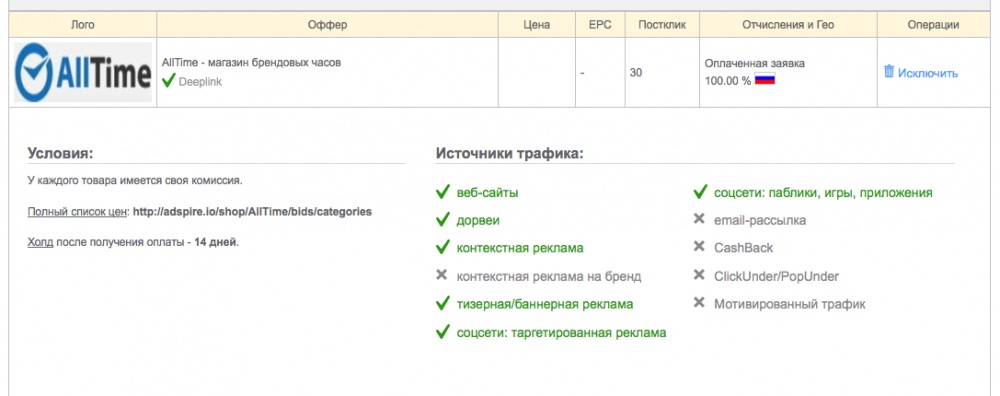Click the checkmark beside веб-сайты

click(x=443, y=192)
